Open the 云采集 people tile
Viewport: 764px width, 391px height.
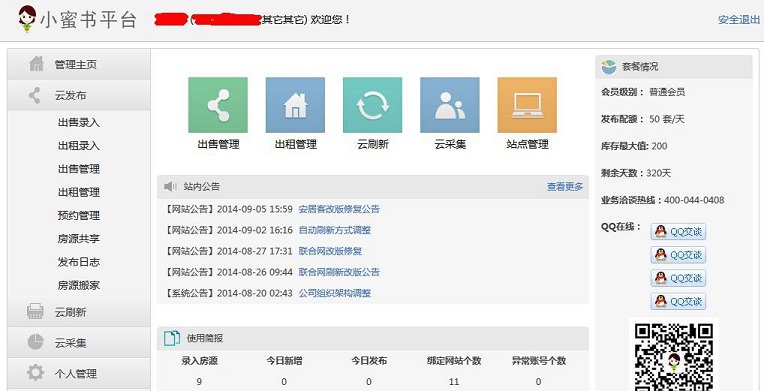450,105
